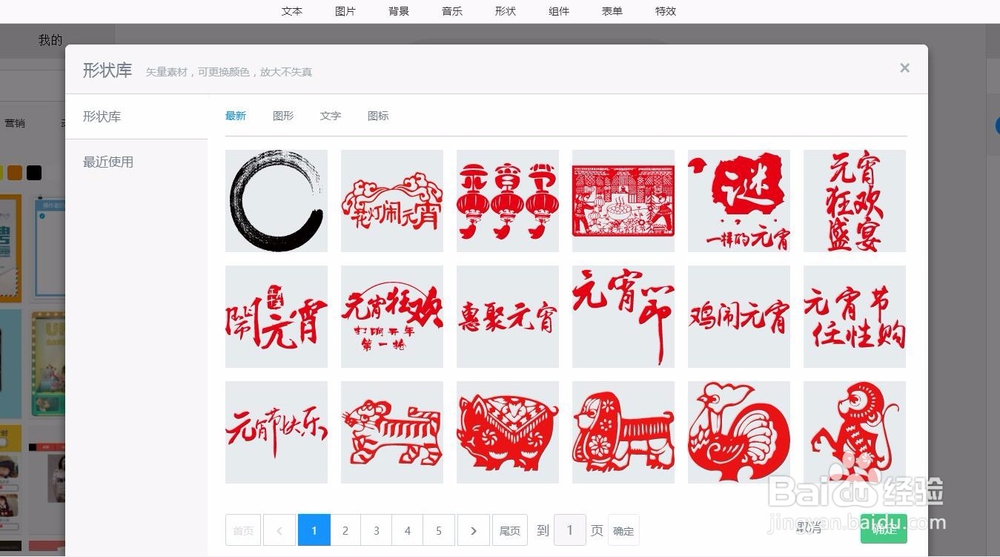Screen dimensions: 1000x557
Task: Select the paper-cut dog shape
Action: (x=623, y=432)
